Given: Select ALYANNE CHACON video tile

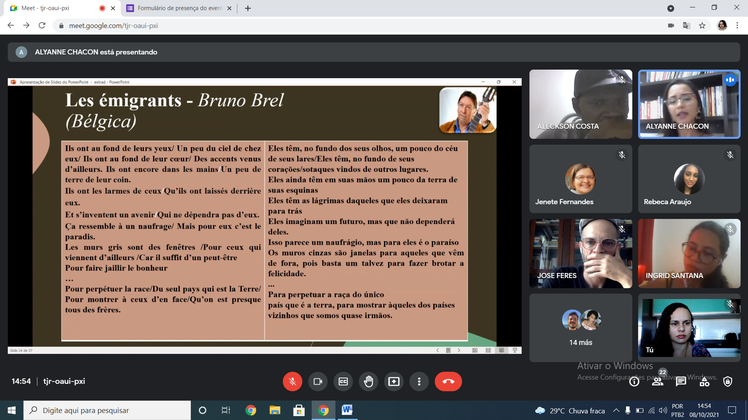Looking at the screenshot, I should (x=689, y=104).
